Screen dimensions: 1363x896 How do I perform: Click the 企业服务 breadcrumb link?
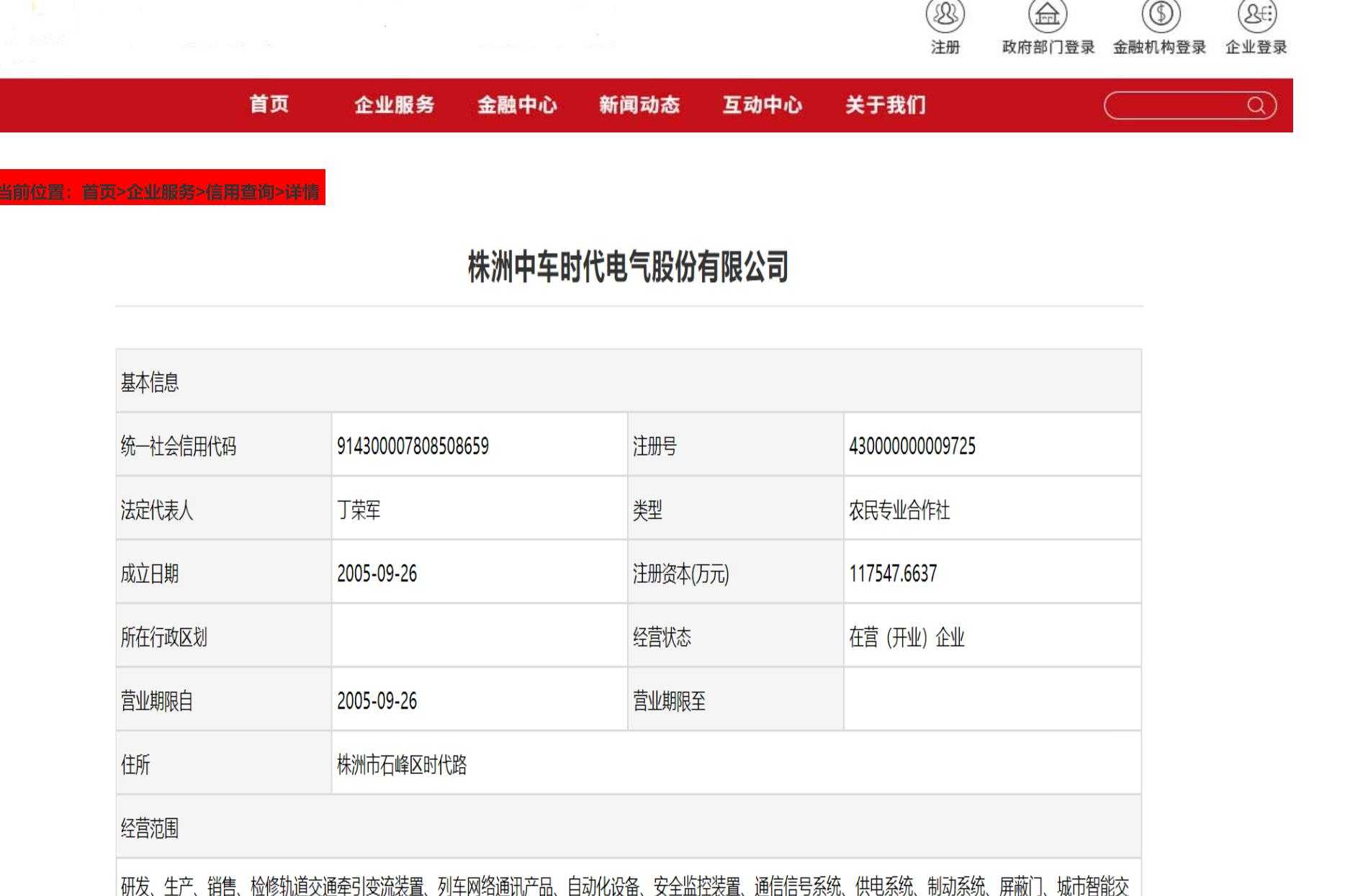click(161, 191)
